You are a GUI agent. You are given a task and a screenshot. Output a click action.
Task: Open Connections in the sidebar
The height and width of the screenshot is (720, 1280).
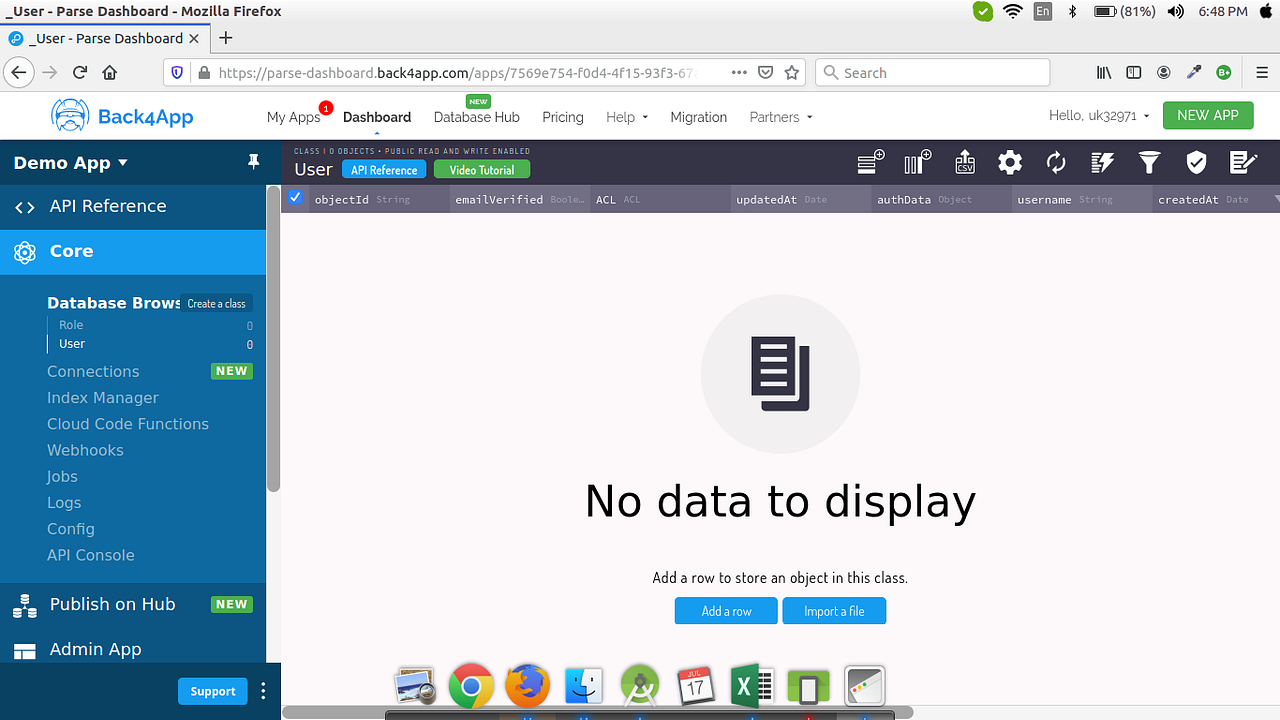93,371
